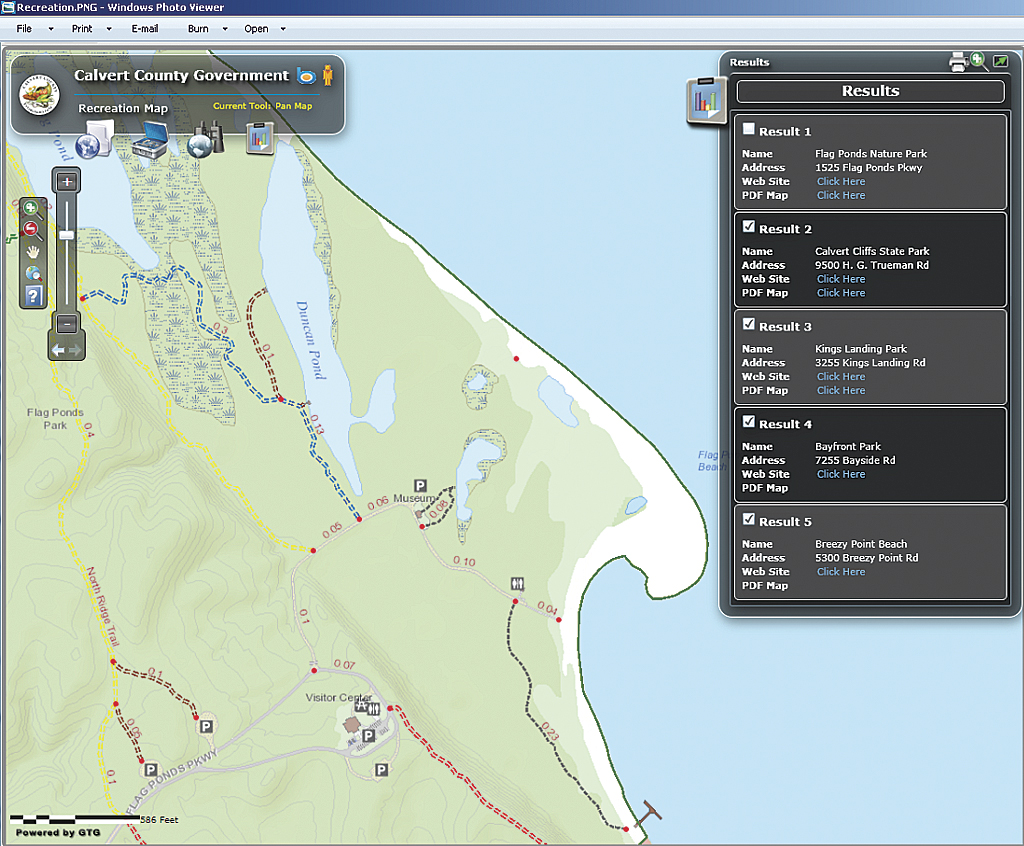Screen dimensions: 1024x846
Task: Open Kings Landing Park PDF map link
Action: (x=840, y=390)
